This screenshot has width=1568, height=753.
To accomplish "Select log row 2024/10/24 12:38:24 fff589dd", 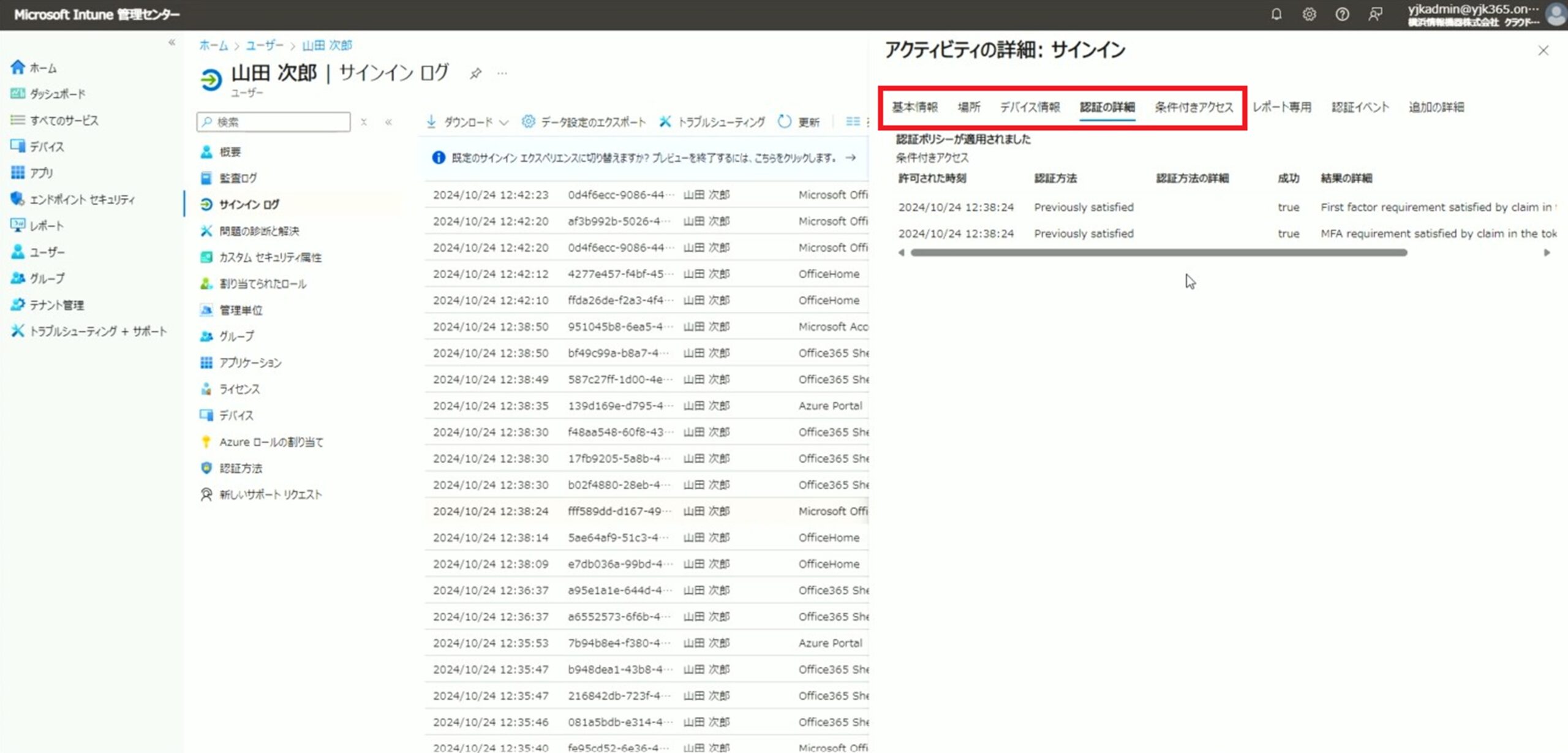I will coord(647,511).
